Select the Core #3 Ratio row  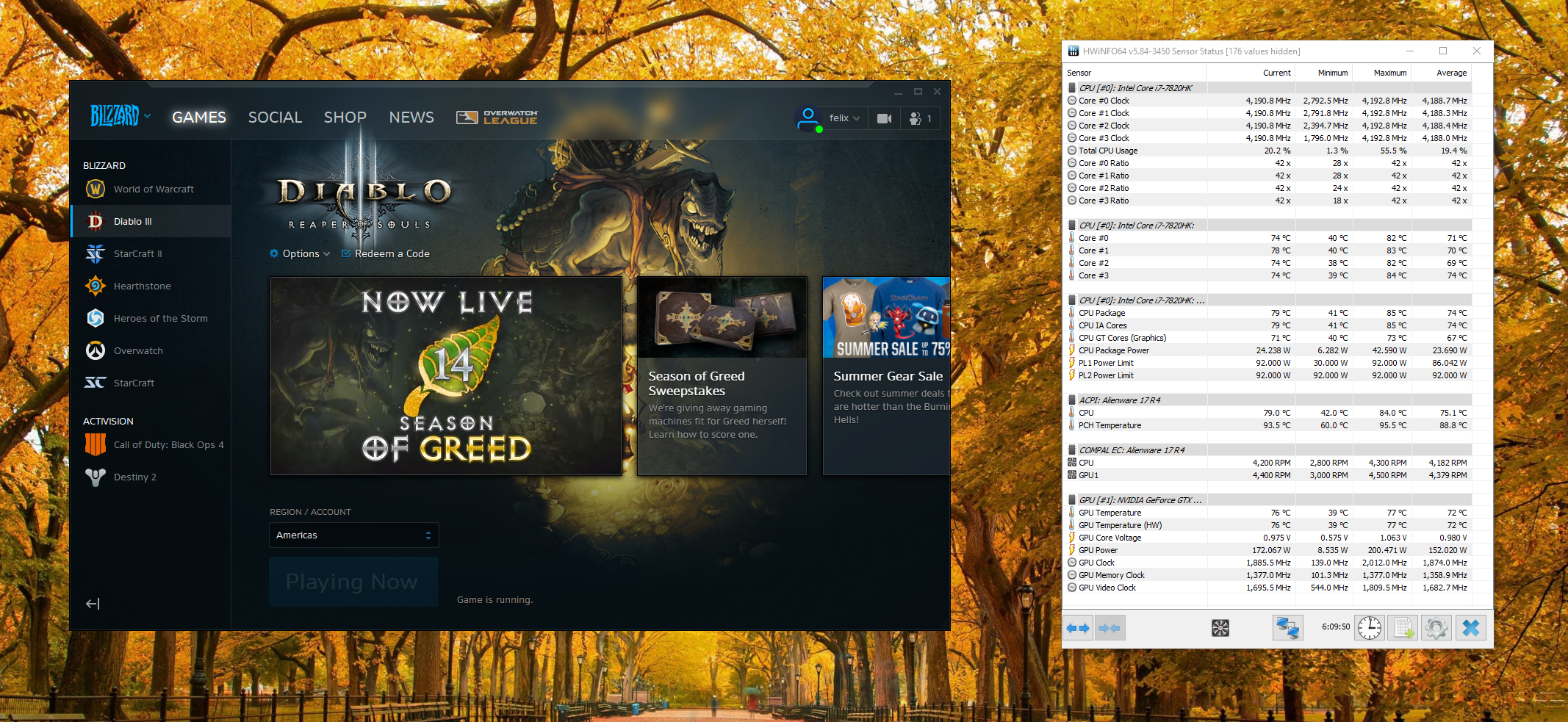click(x=1267, y=201)
